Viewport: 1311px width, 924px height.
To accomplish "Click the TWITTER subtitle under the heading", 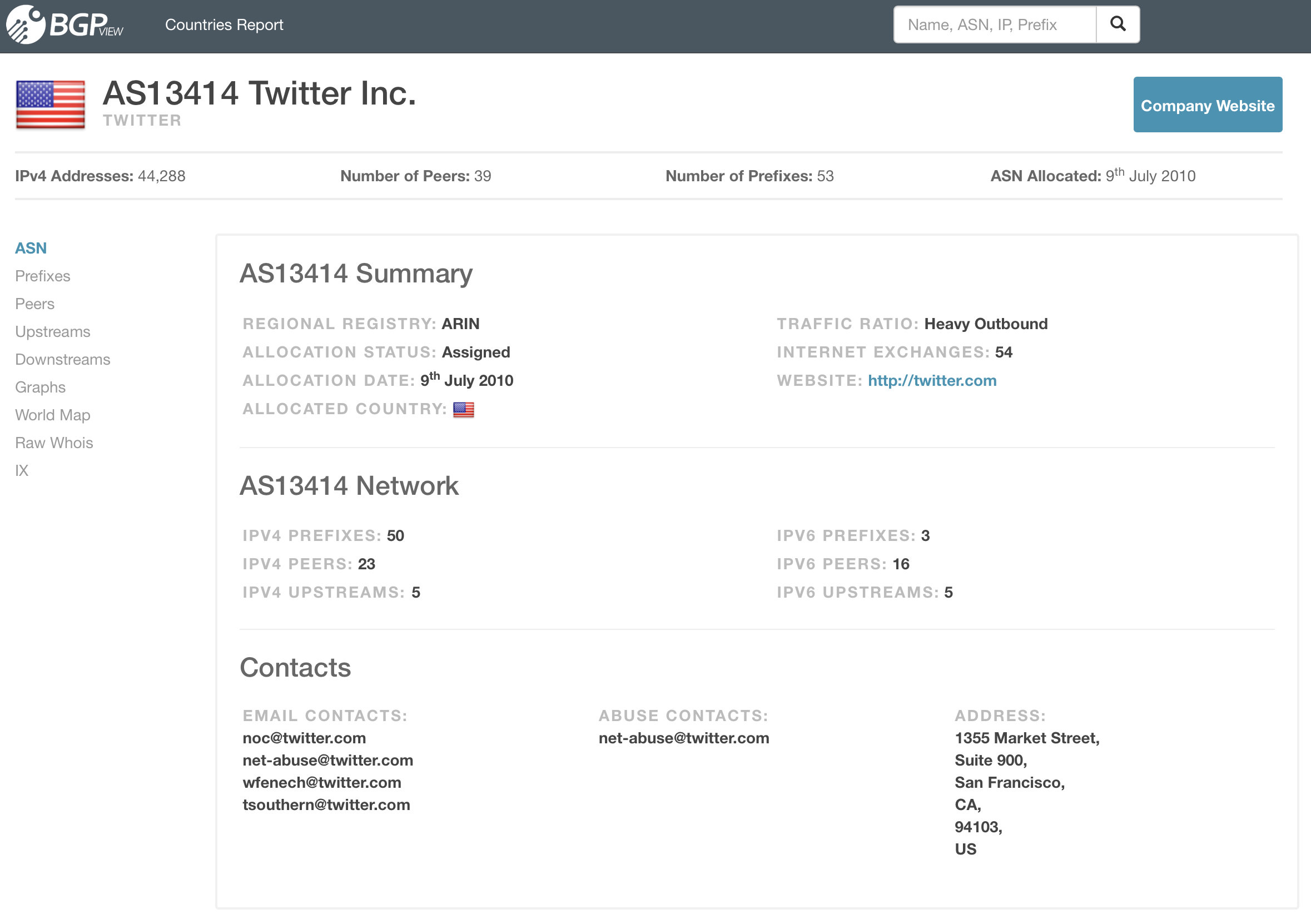I will [142, 121].
